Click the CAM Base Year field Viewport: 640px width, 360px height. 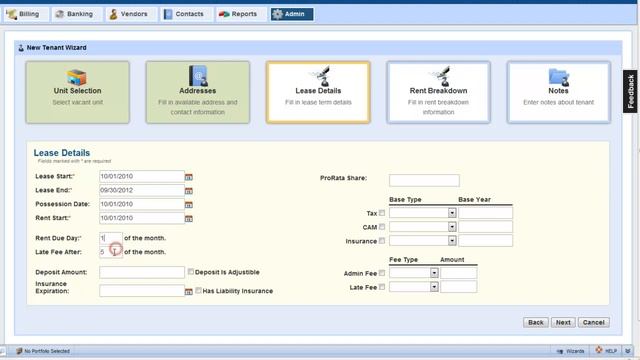(x=485, y=227)
